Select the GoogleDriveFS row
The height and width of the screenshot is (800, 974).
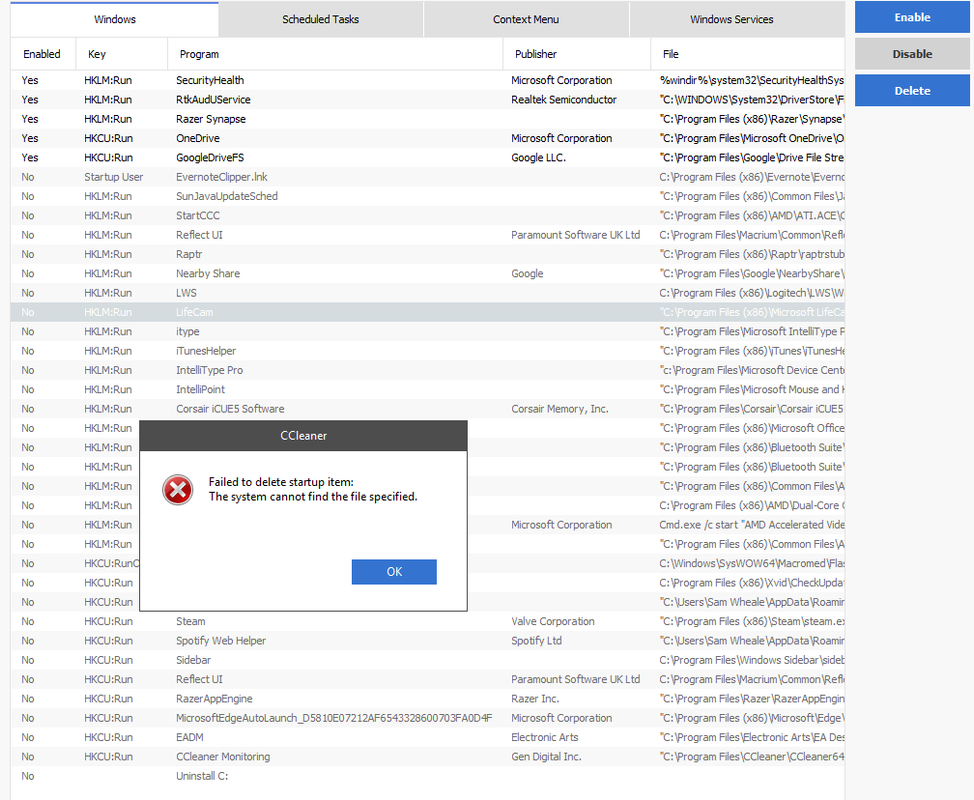(x=427, y=157)
